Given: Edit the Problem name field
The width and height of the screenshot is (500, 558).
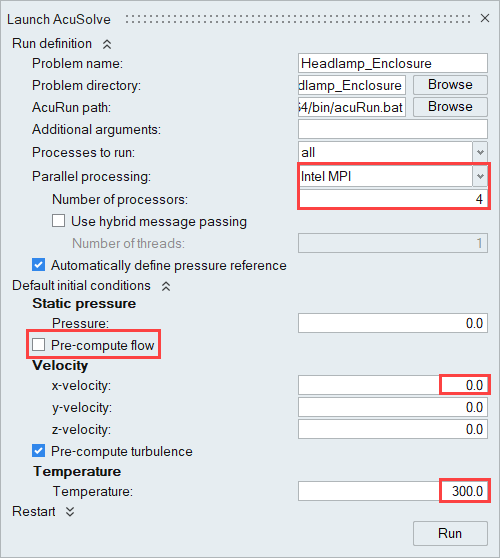Looking at the screenshot, I should point(393,63).
